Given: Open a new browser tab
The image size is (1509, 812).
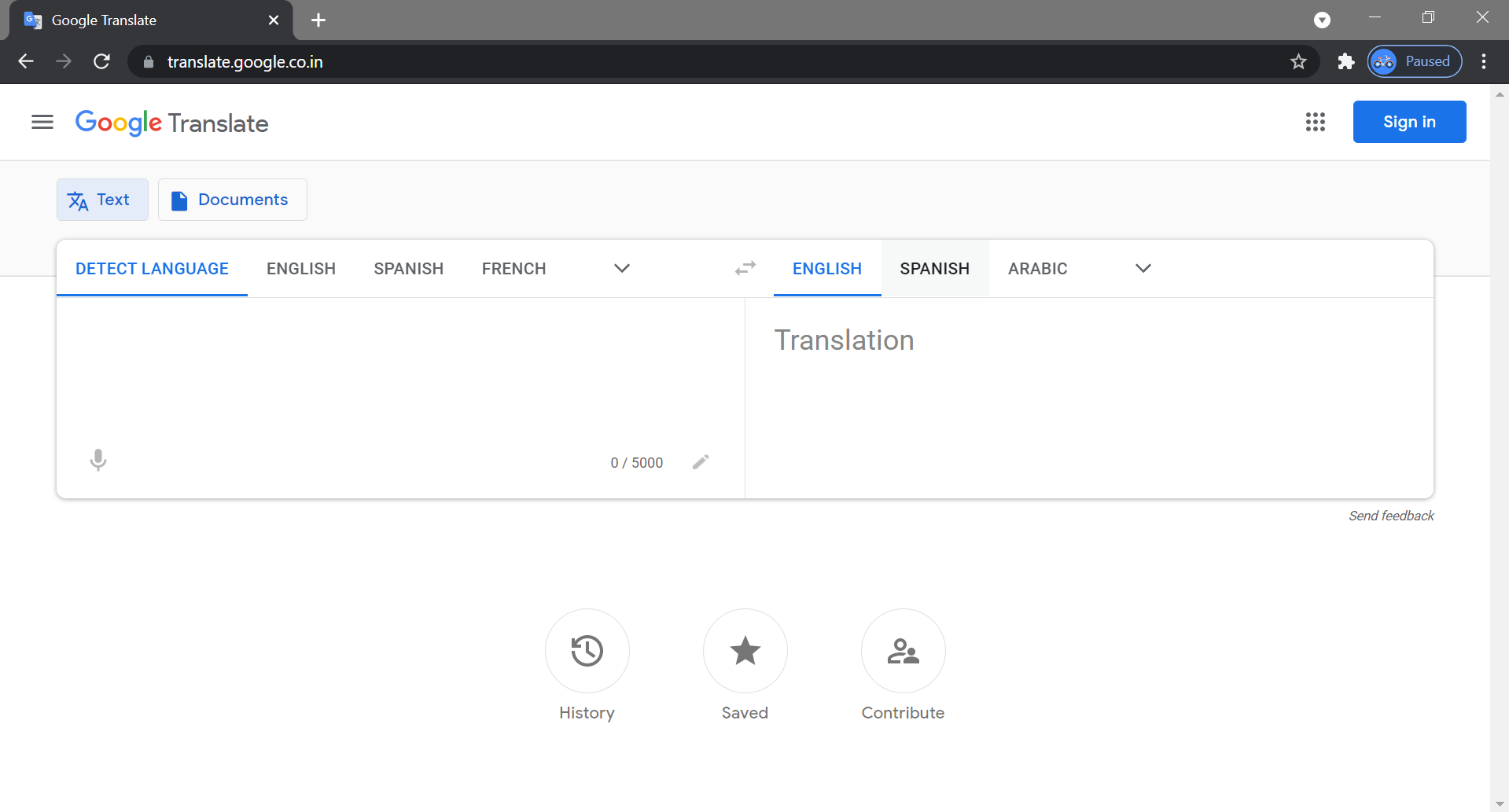Looking at the screenshot, I should point(318,20).
